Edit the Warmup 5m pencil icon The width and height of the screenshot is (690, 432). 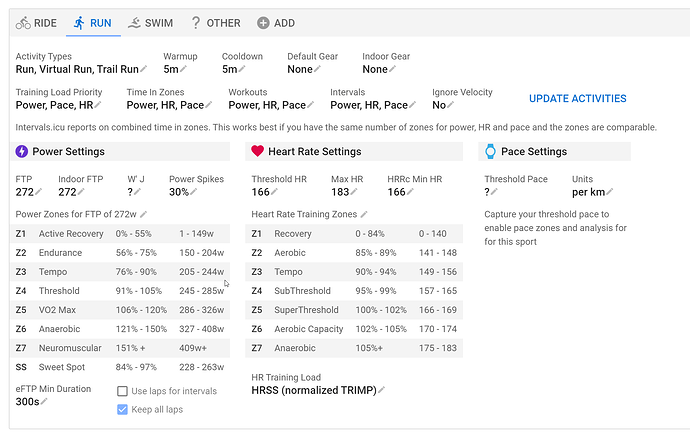(184, 69)
